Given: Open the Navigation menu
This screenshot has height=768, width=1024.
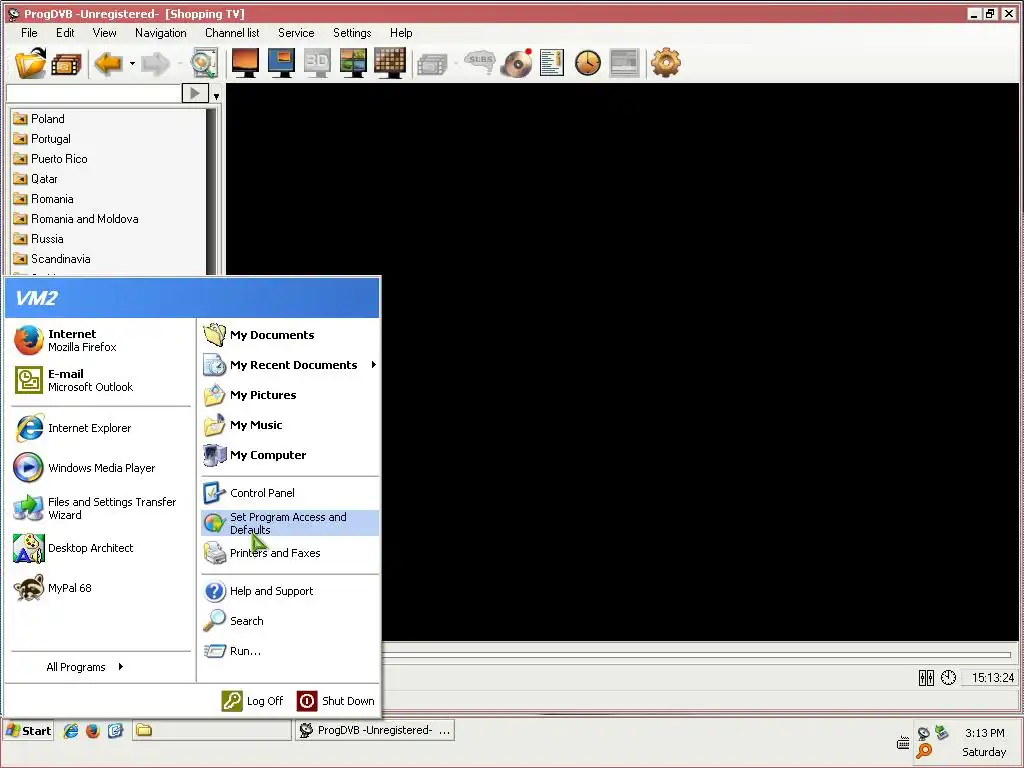Looking at the screenshot, I should (x=161, y=33).
